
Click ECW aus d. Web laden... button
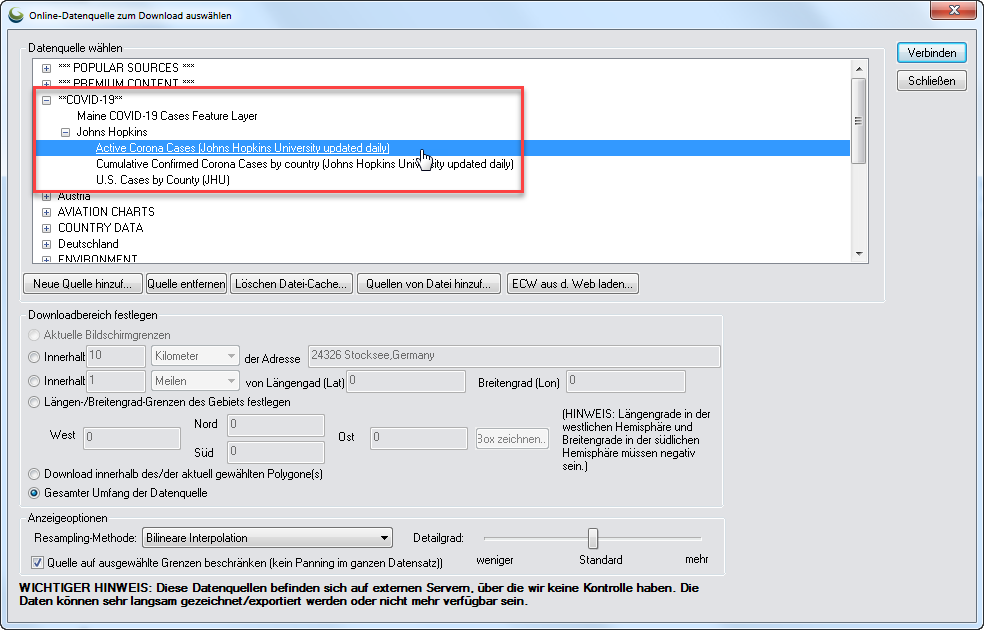(x=572, y=284)
